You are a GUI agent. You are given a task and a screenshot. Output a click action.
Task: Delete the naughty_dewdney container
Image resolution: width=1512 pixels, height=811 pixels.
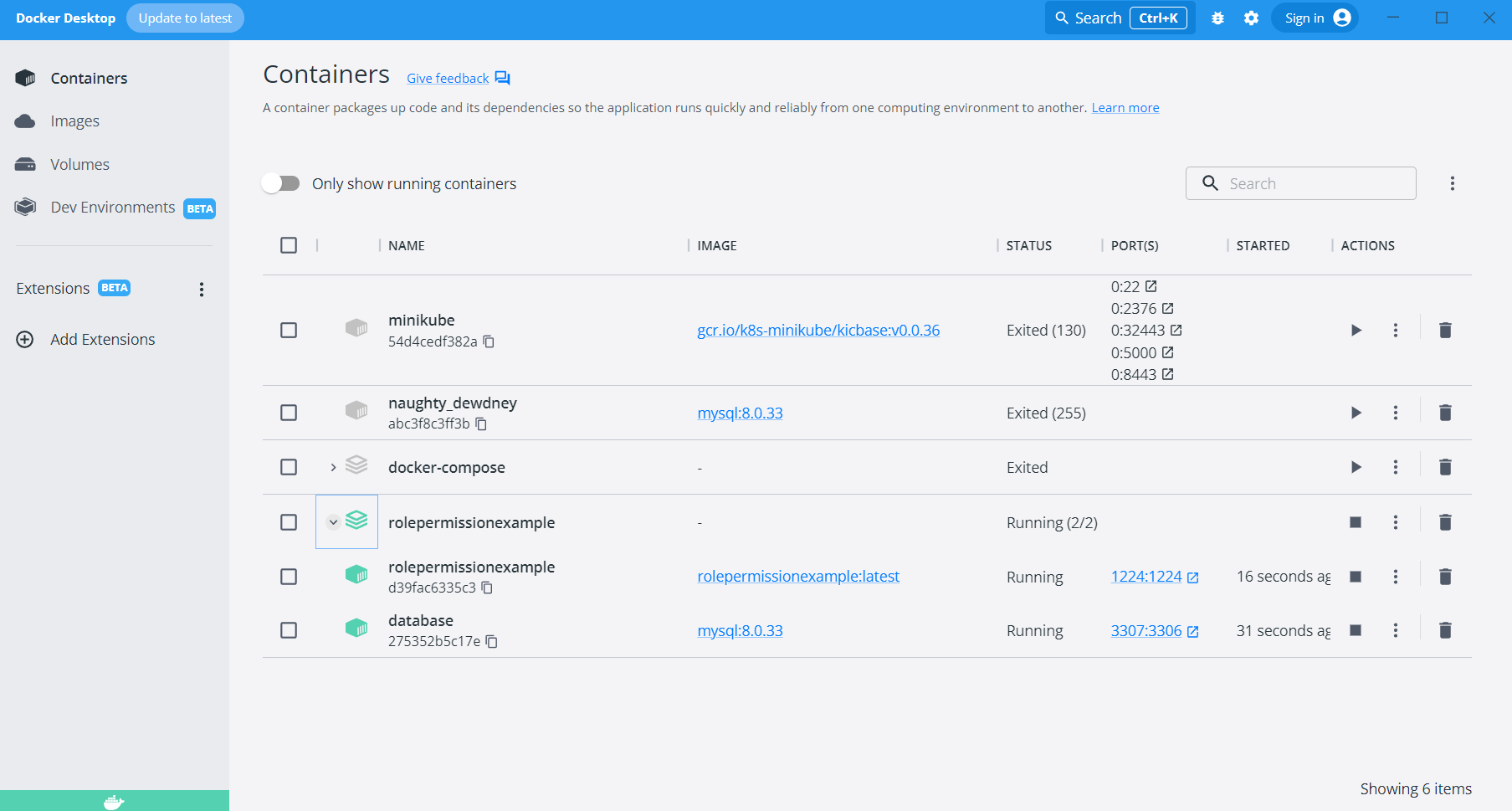(x=1445, y=413)
